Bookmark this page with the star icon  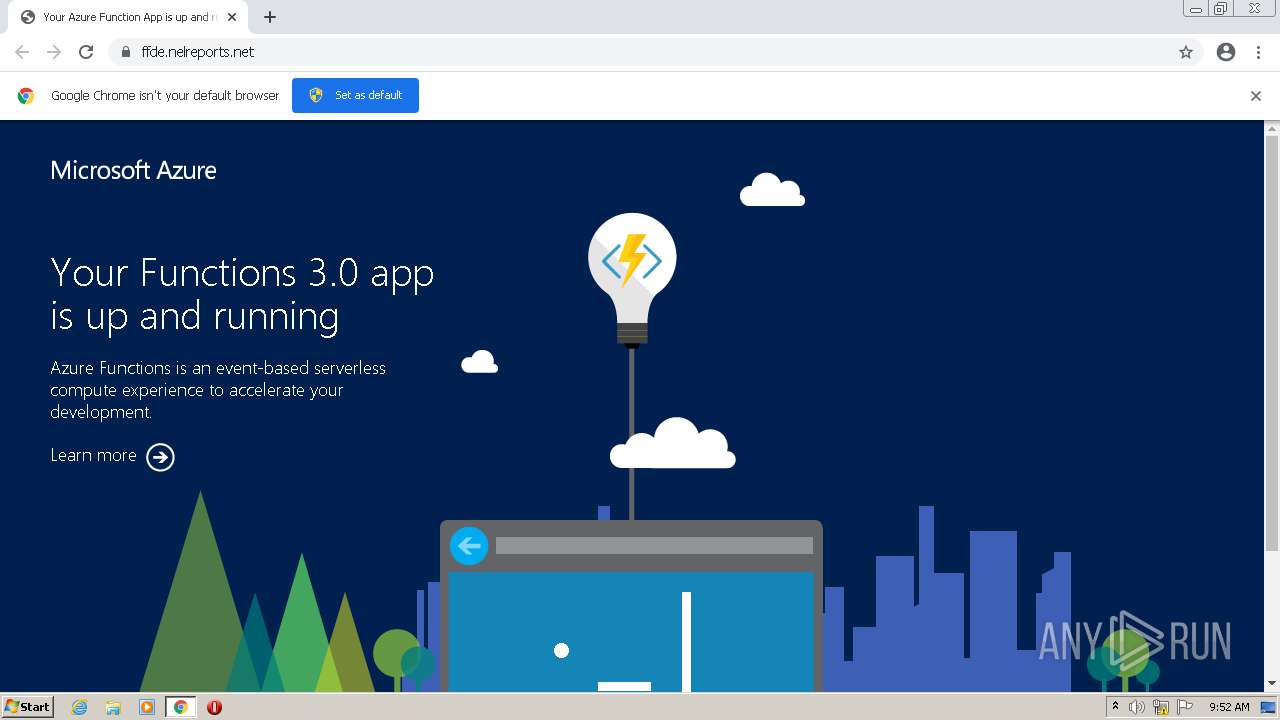[x=1186, y=52]
